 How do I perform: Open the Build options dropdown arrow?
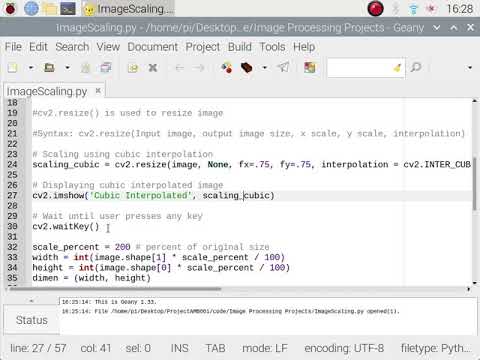pyautogui.click(x=265, y=68)
